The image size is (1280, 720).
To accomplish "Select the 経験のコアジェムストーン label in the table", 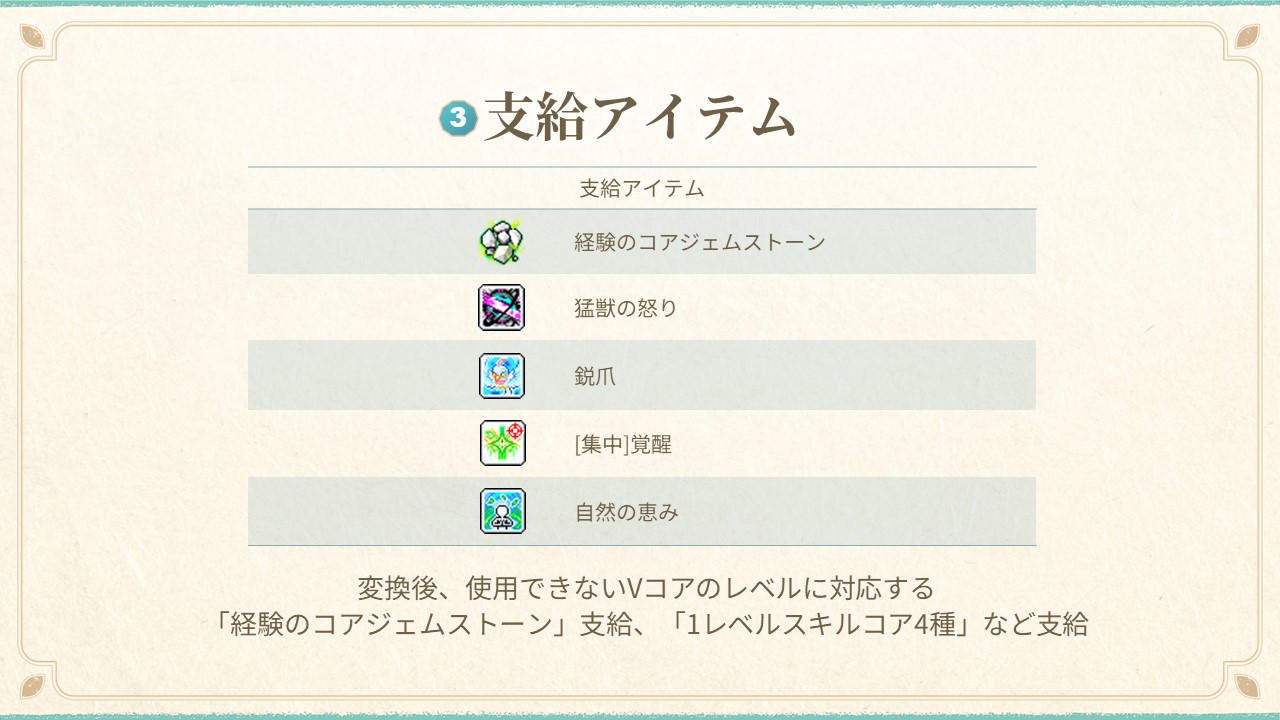I will (700, 242).
